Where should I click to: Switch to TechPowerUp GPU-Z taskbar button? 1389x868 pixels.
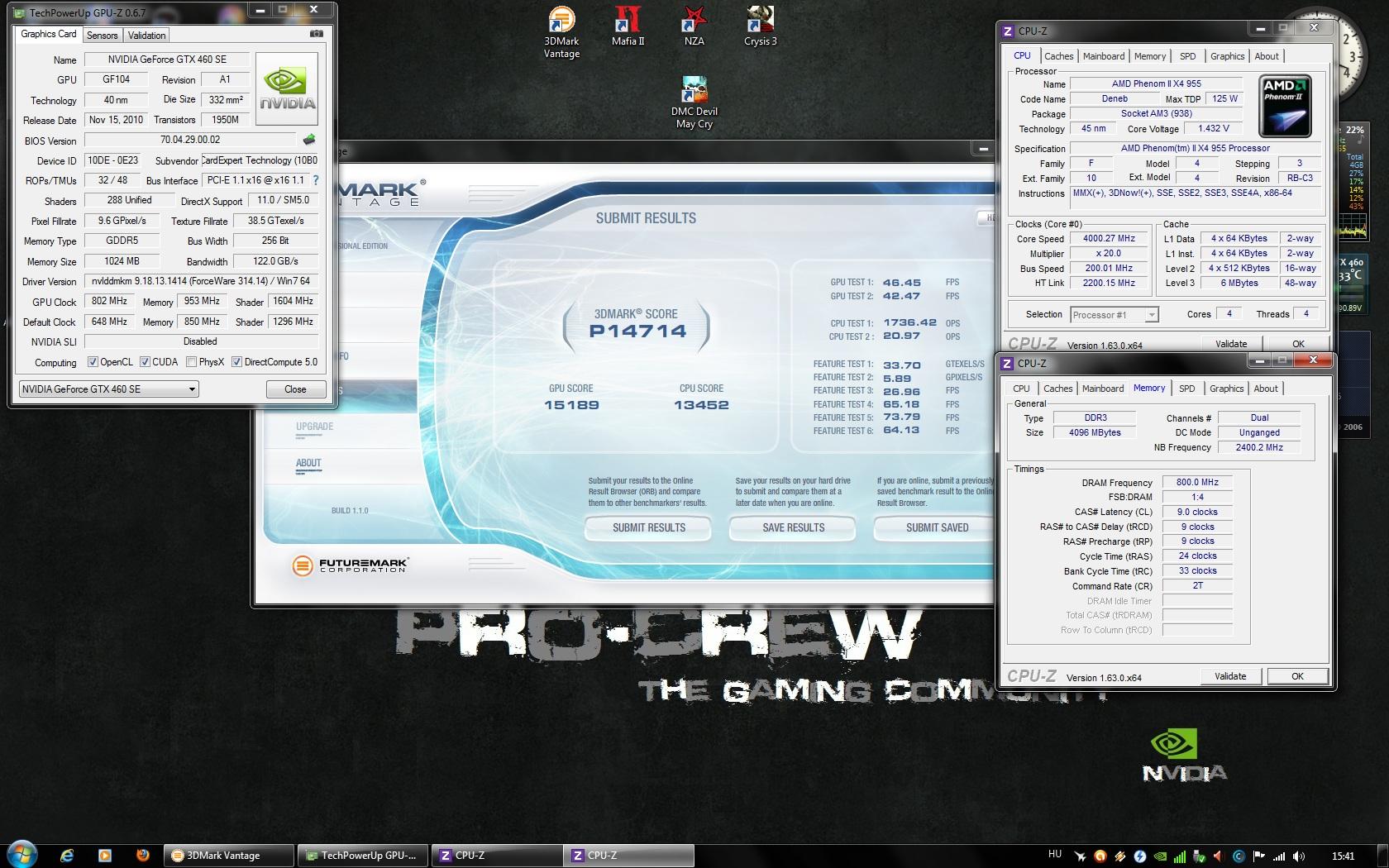pos(362,856)
